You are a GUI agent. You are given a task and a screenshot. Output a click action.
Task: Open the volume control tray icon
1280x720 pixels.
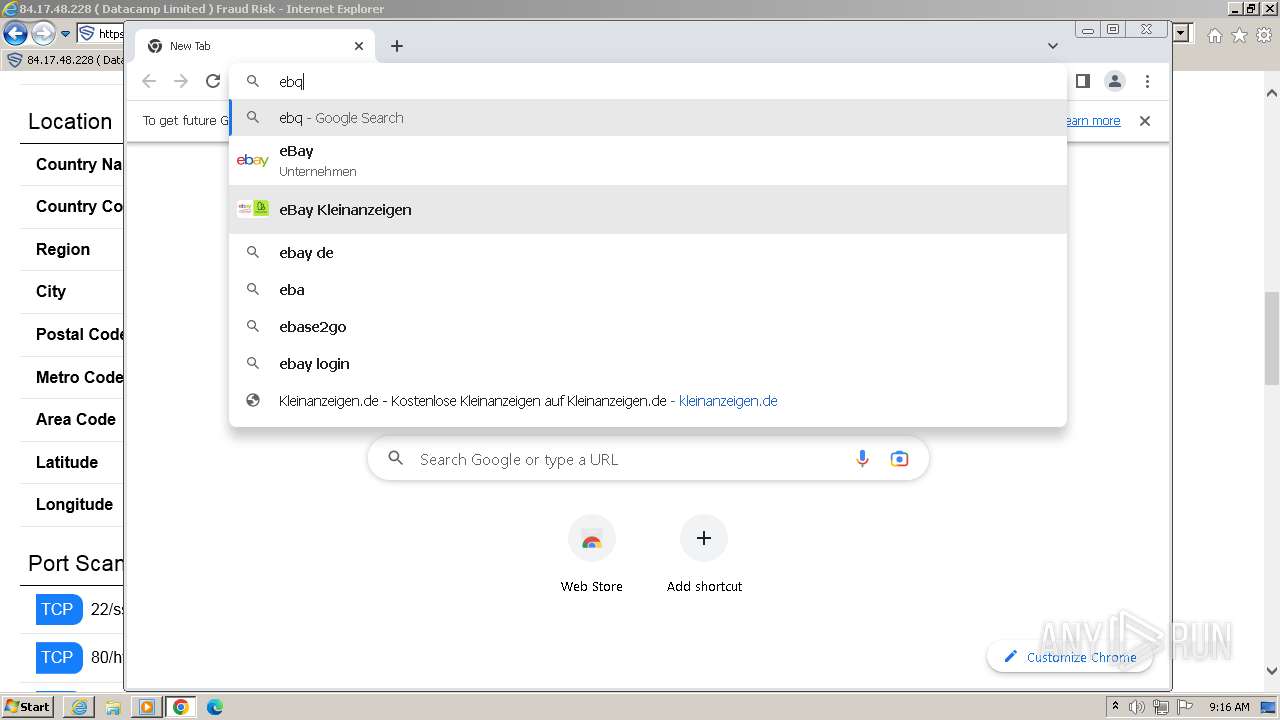tap(1137, 707)
